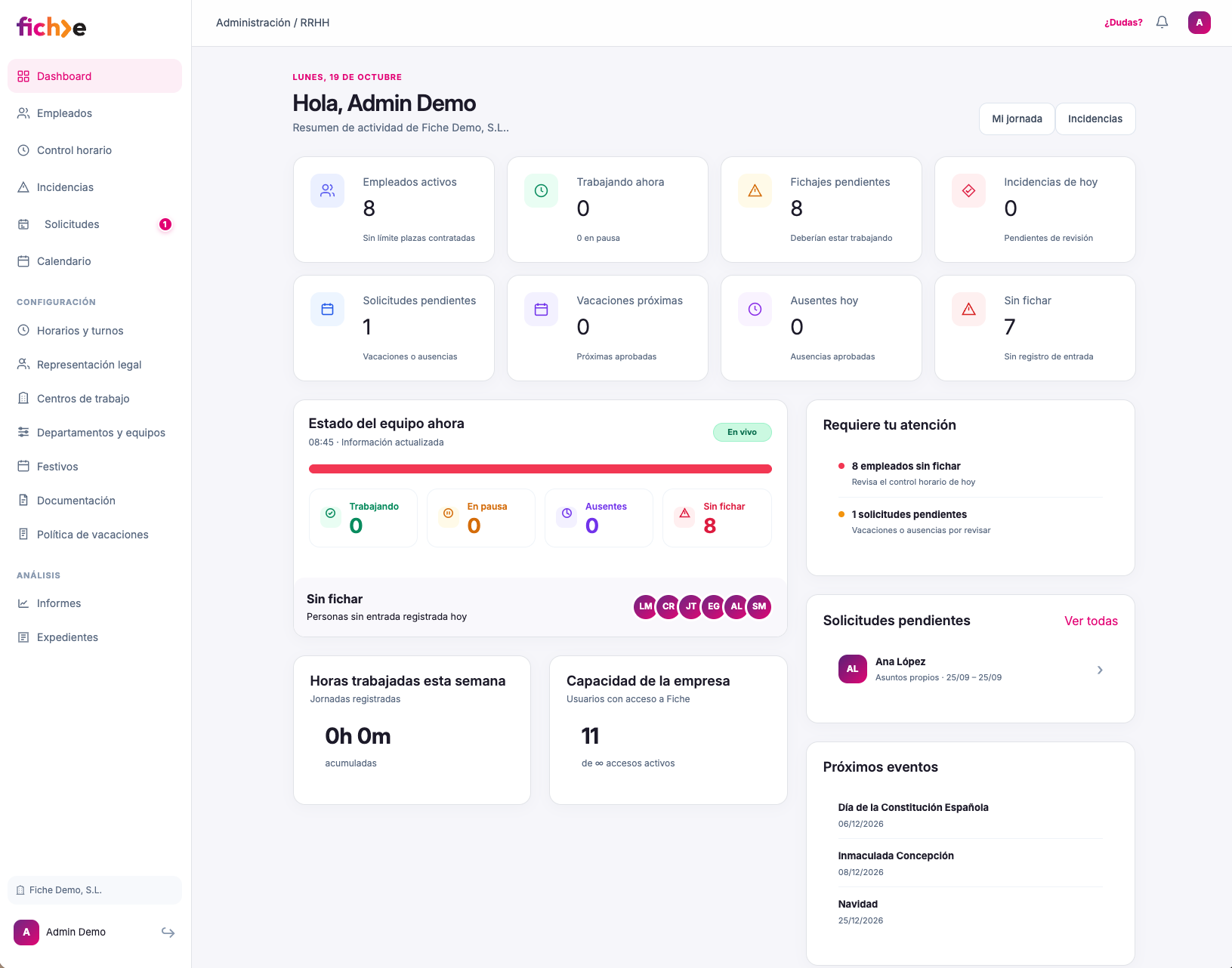Click the Ver todas link
The height and width of the screenshot is (968, 1232).
click(1091, 621)
